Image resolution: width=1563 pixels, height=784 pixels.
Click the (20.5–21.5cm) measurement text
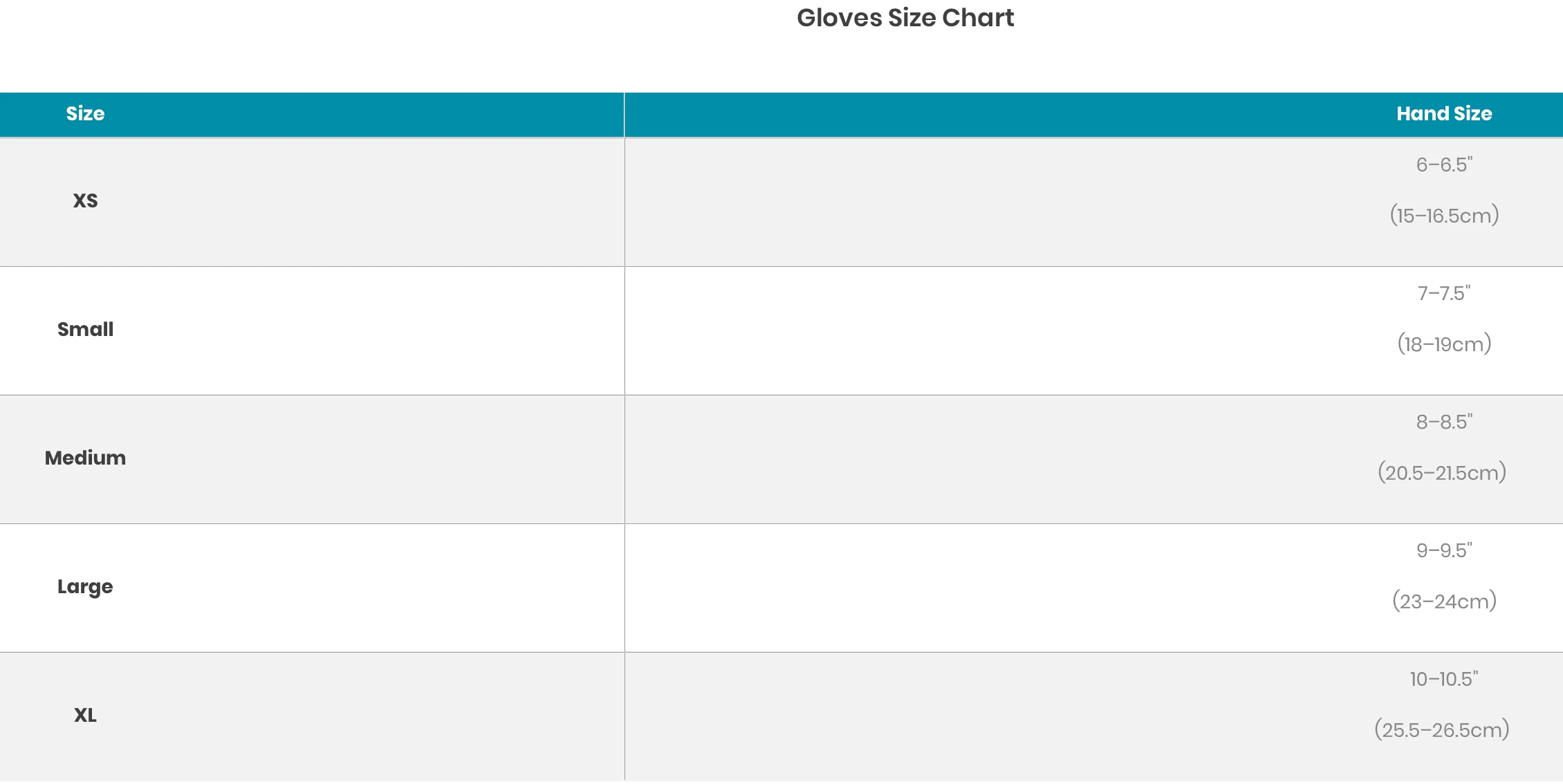(1442, 473)
